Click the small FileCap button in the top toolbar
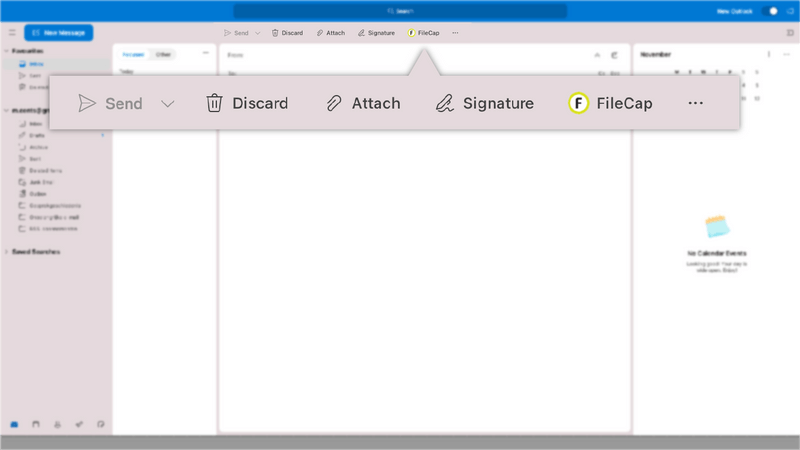 (423, 33)
